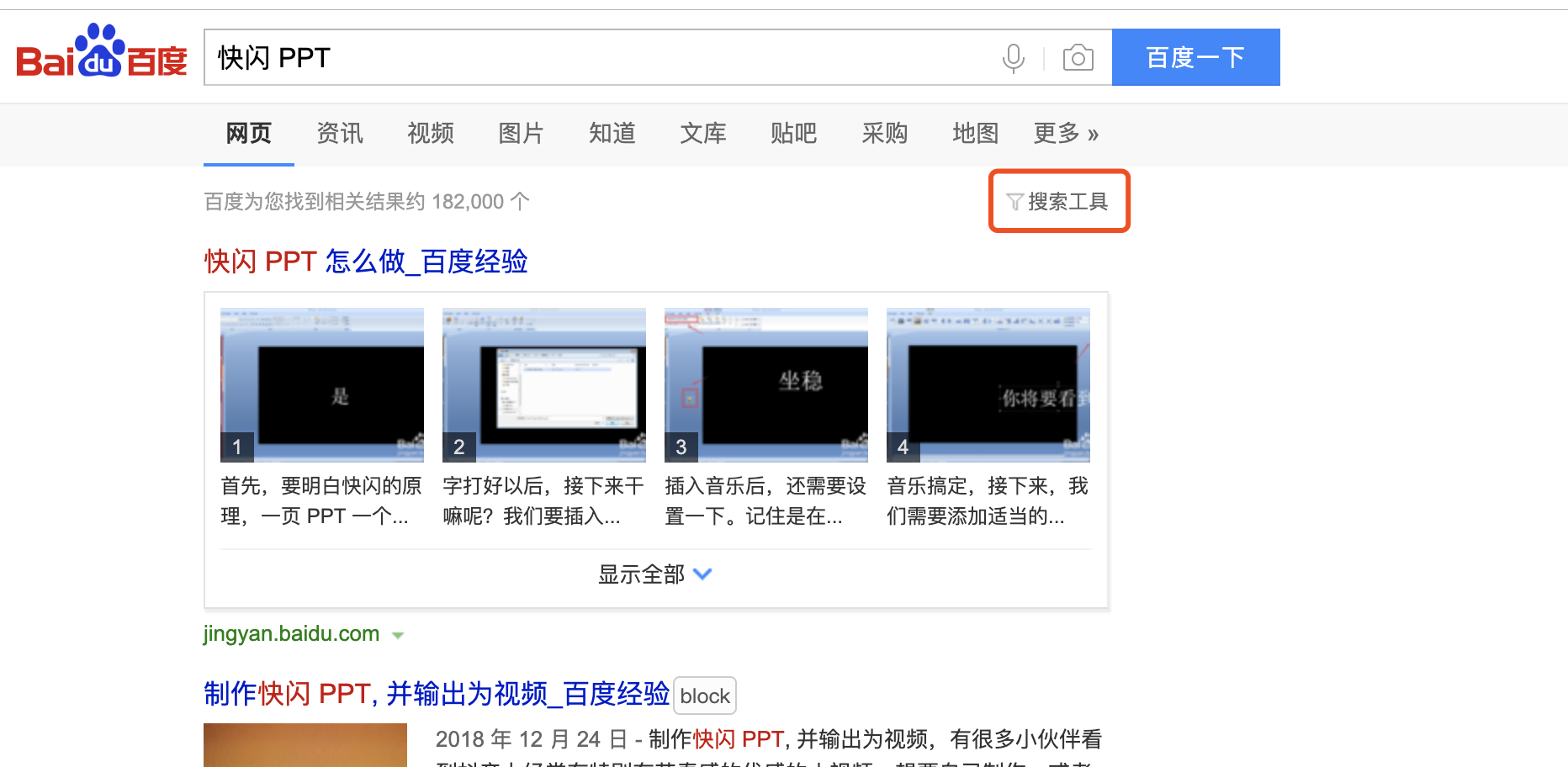Open dropdown arrow next to jingyan.baidu.com
The height and width of the screenshot is (767, 1568).
398,636
